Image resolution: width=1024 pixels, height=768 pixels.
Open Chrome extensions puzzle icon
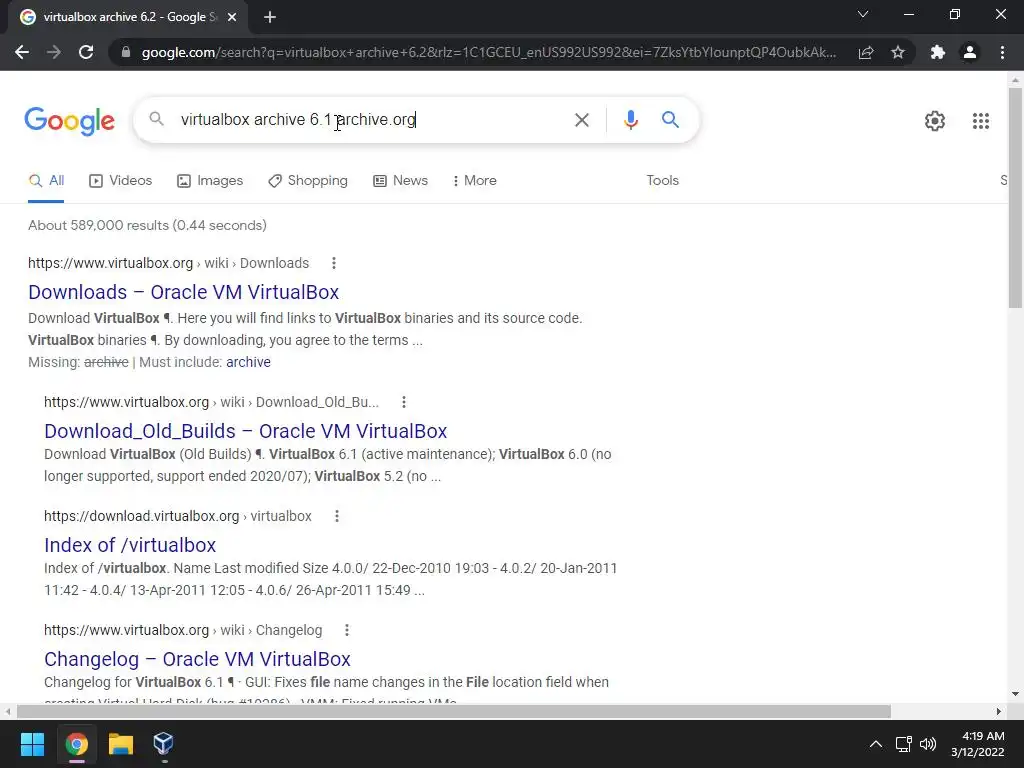938,52
